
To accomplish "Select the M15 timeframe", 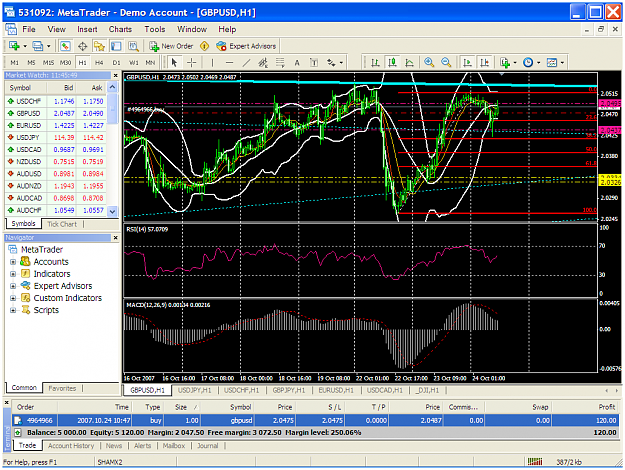I will (x=48, y=63).
